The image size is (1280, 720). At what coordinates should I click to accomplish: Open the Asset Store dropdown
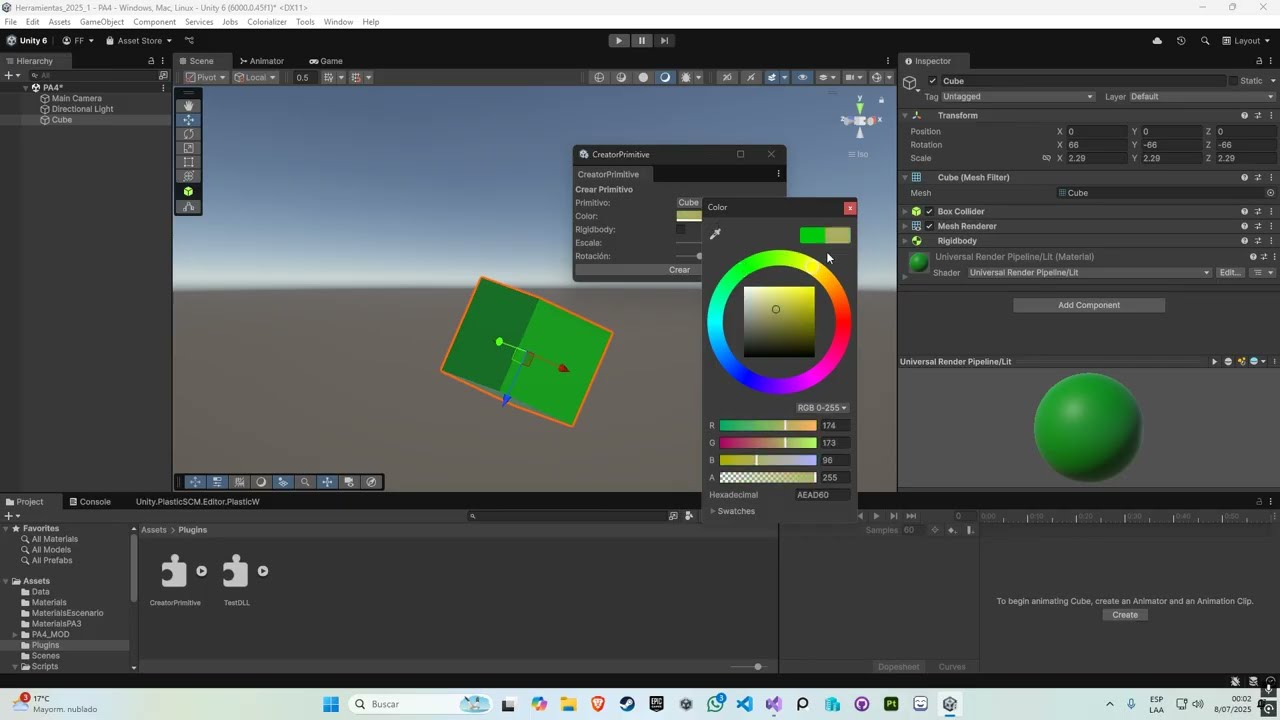[x=139, y=41]
